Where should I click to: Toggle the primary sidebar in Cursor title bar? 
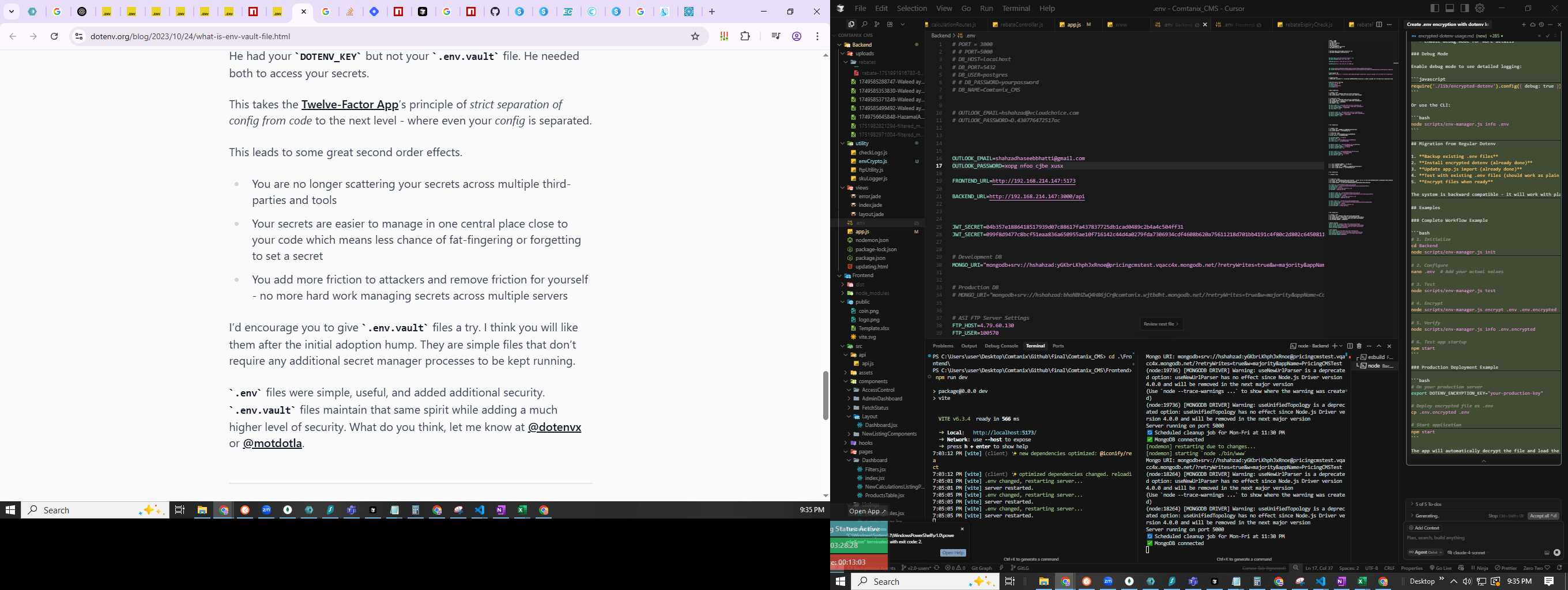point(1435,8)
